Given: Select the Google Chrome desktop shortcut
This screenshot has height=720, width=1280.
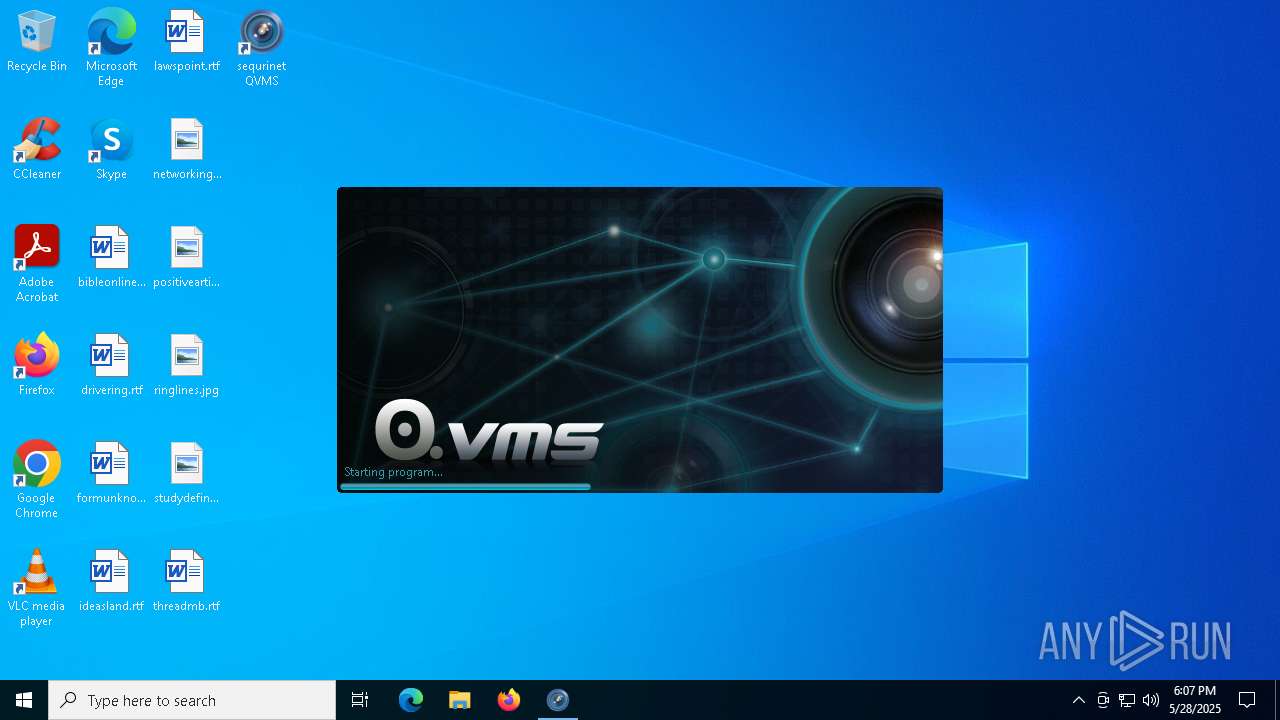Looking at the screenshot, I should 37,480.
